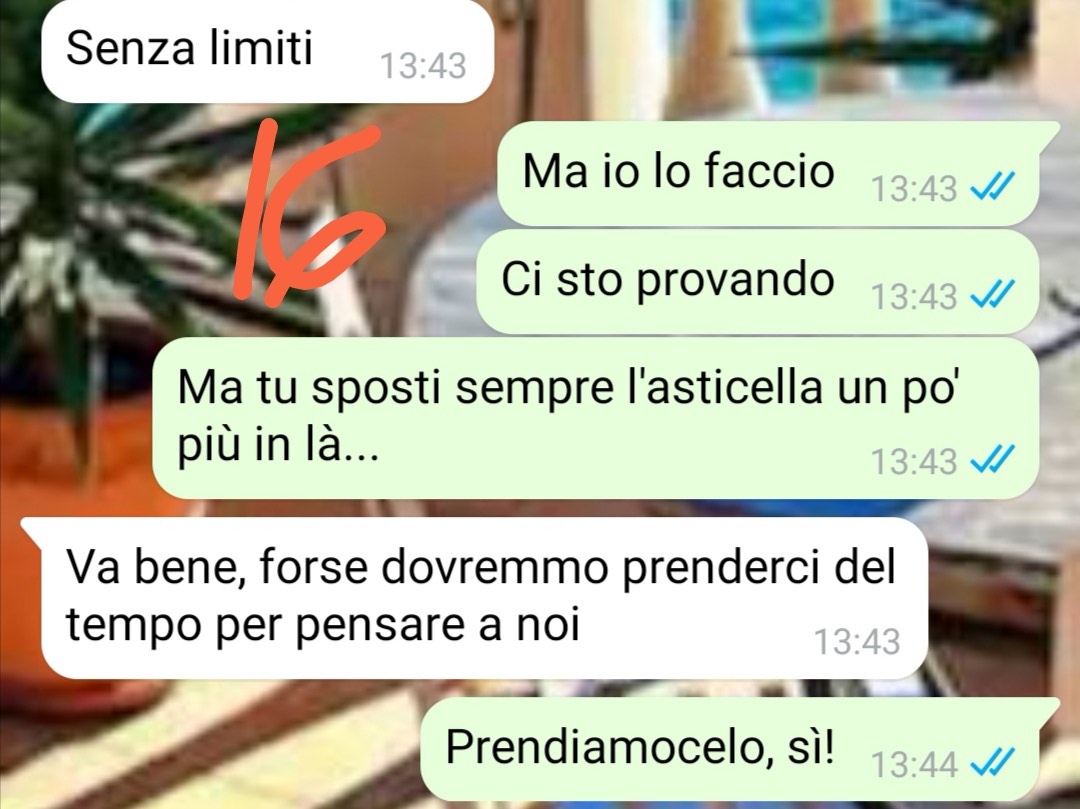Click the orange handwritten '16' annotation
This screenshot has width=1080, height=809.
point(305,211)
